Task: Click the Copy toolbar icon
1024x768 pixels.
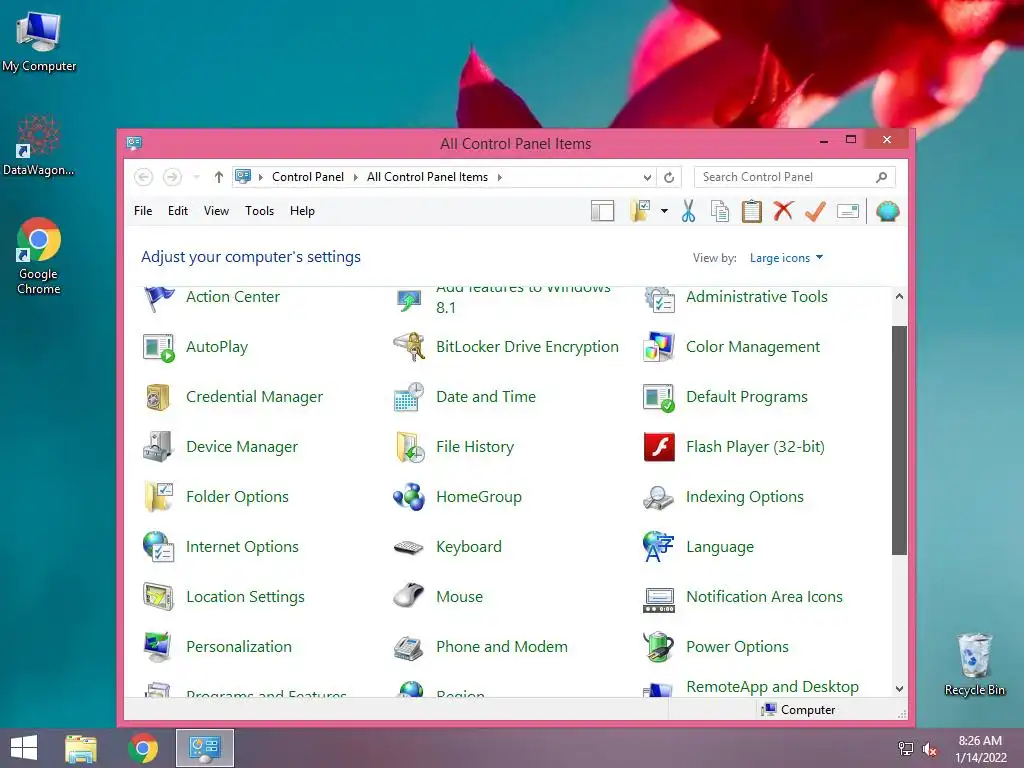Action: [x=720, y=212]
